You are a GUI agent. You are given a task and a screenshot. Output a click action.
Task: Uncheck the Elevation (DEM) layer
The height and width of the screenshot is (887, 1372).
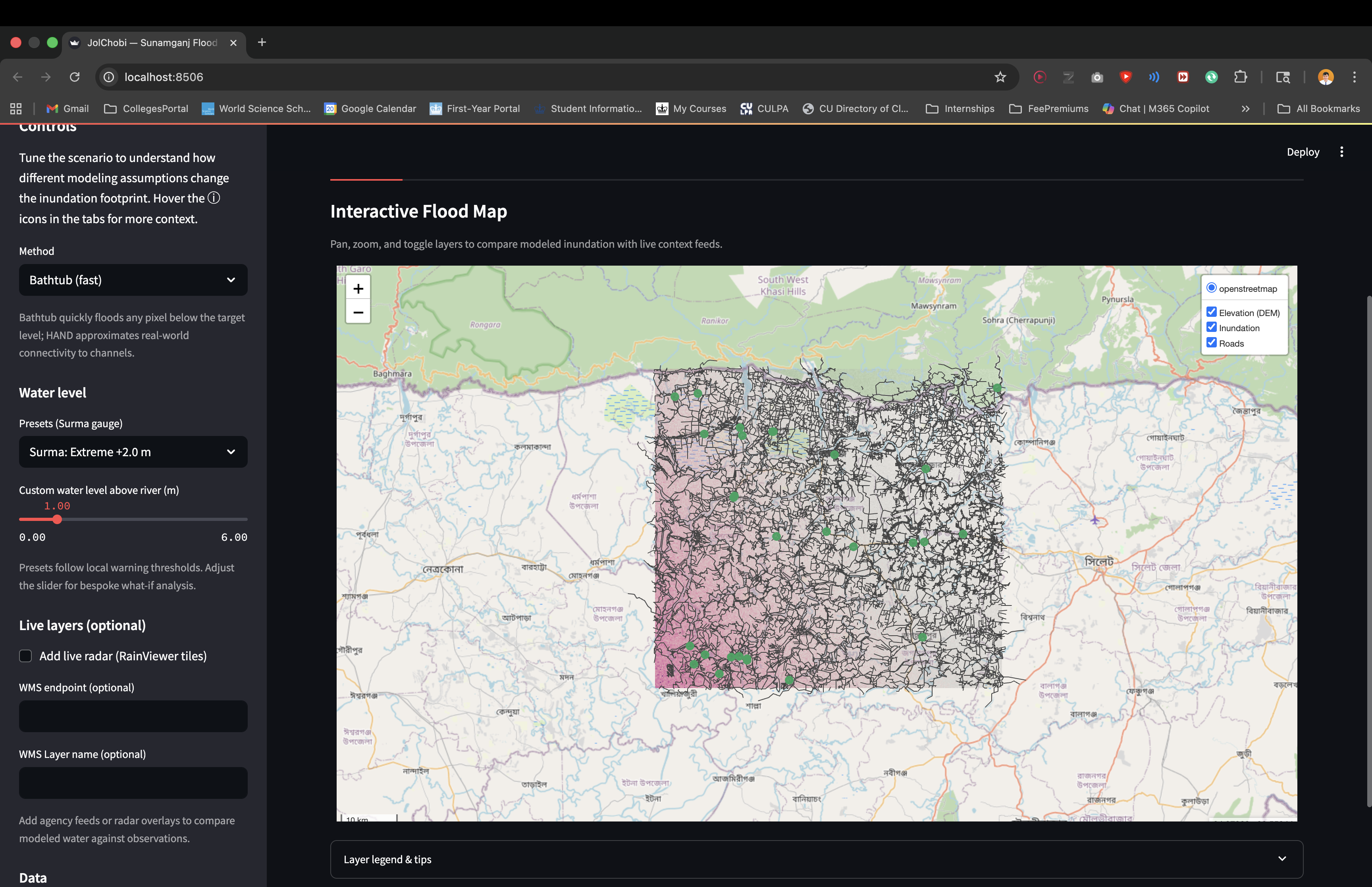pyautogui.click(x=1211, y=312)
